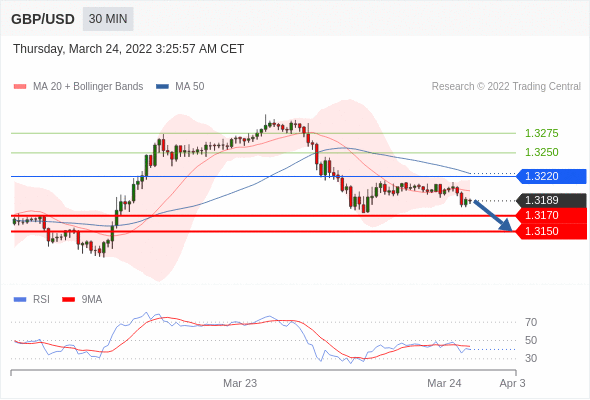The width and height of the screenshot is (590, 400).
Task: Select the 1.3150 support price tag
Action: click(552, 231)
